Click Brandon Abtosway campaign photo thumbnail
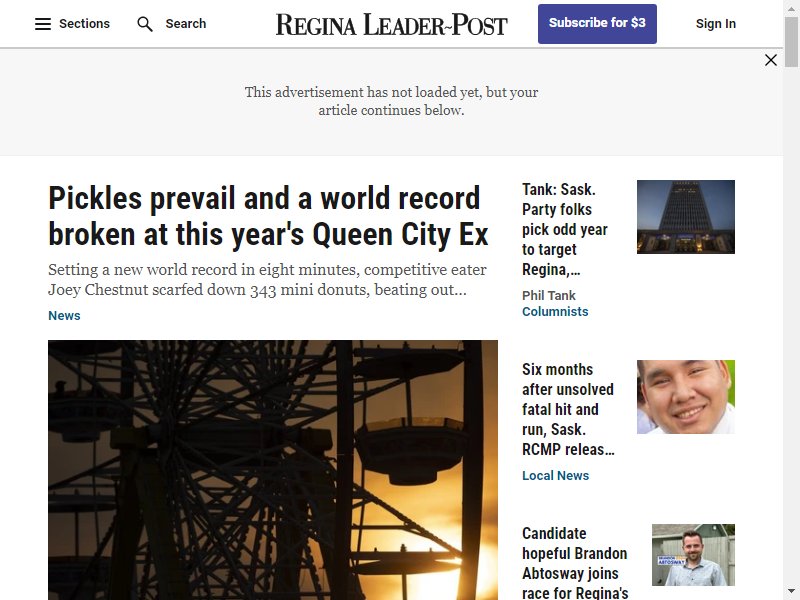Viewport: 800px width, 600px height. coord(693,555)
